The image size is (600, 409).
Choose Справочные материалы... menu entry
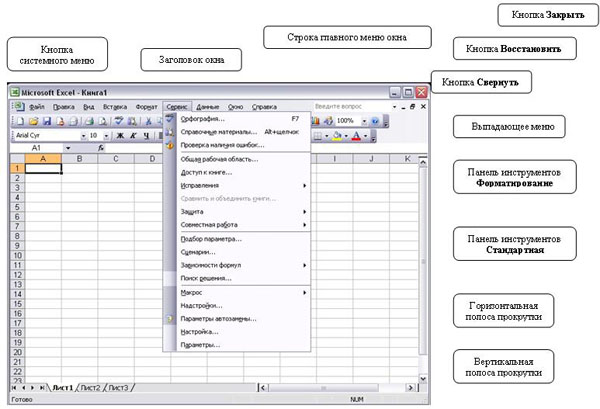237,132
